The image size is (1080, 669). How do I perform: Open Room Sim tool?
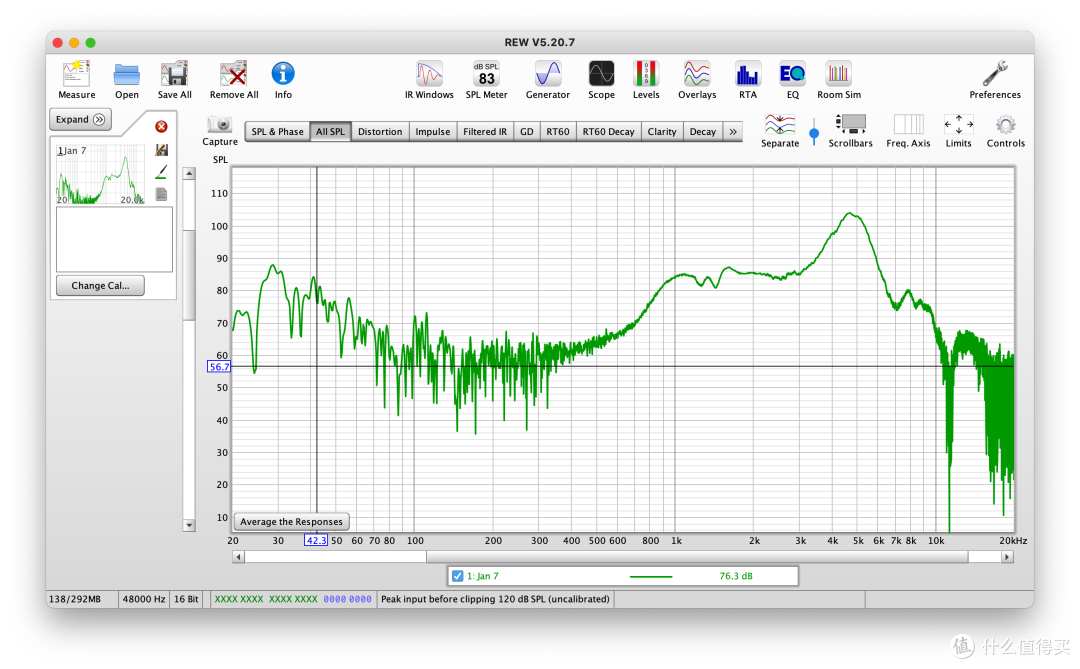(x=838, y=79)
